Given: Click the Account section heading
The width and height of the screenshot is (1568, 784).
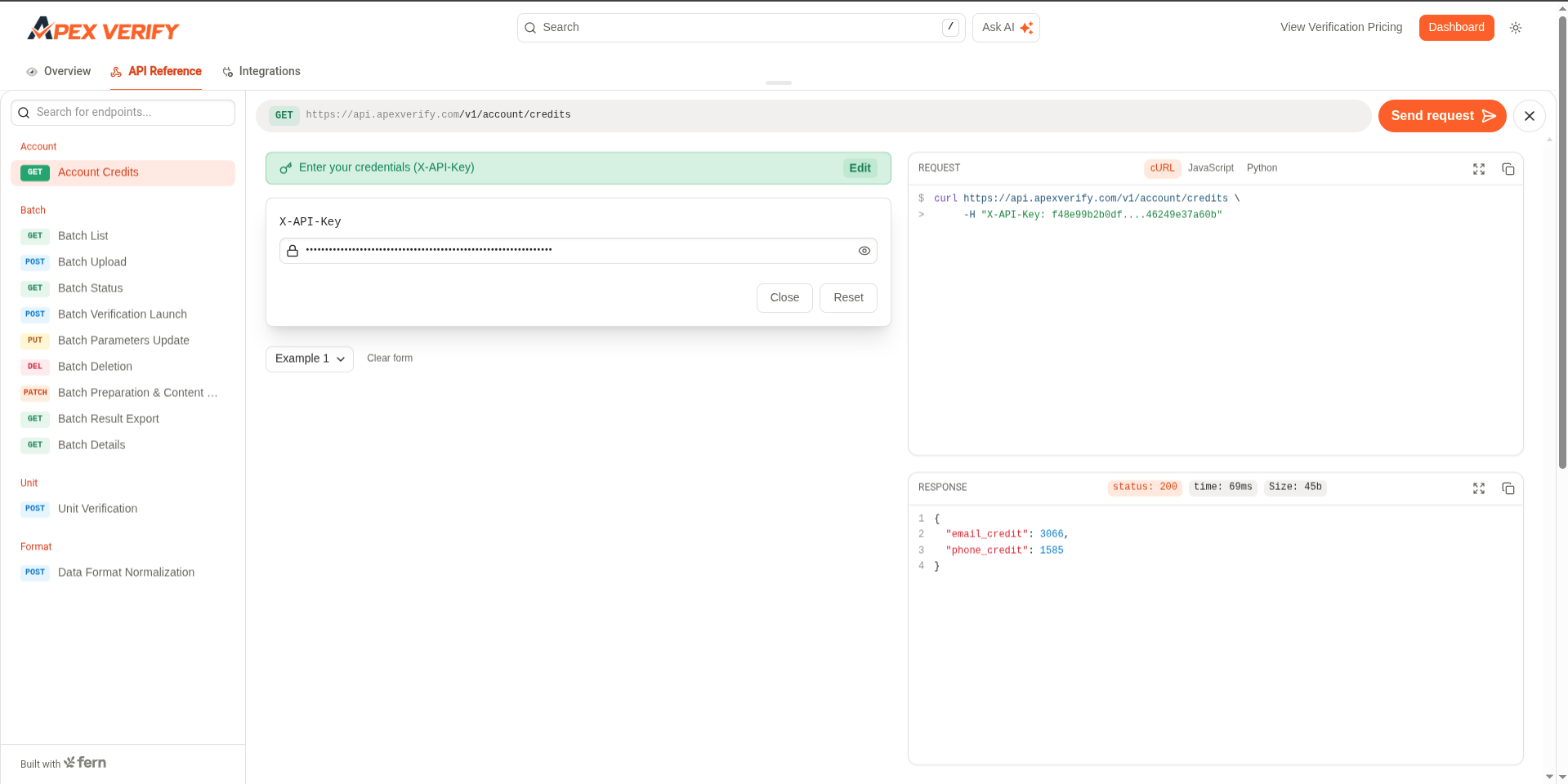Looking at the screenshot, I should [38, 147].
